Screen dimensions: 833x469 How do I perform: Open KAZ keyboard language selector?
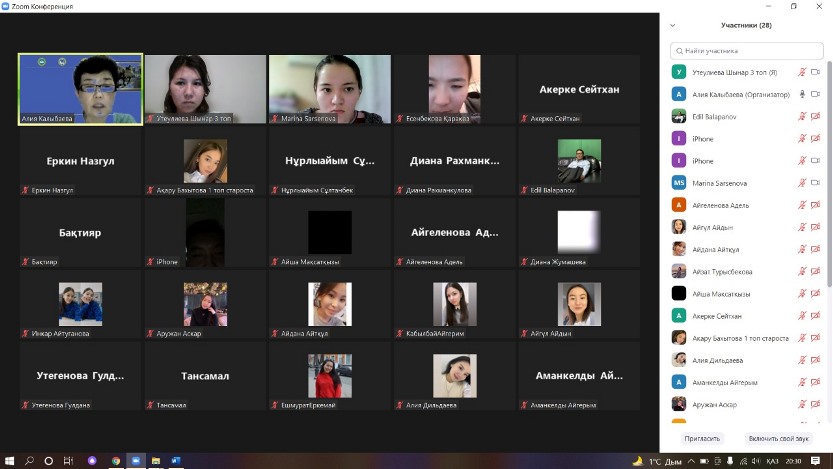pos(772,461)
